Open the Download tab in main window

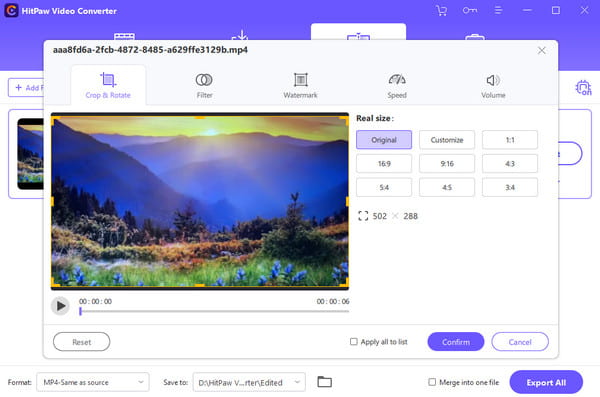240,34
